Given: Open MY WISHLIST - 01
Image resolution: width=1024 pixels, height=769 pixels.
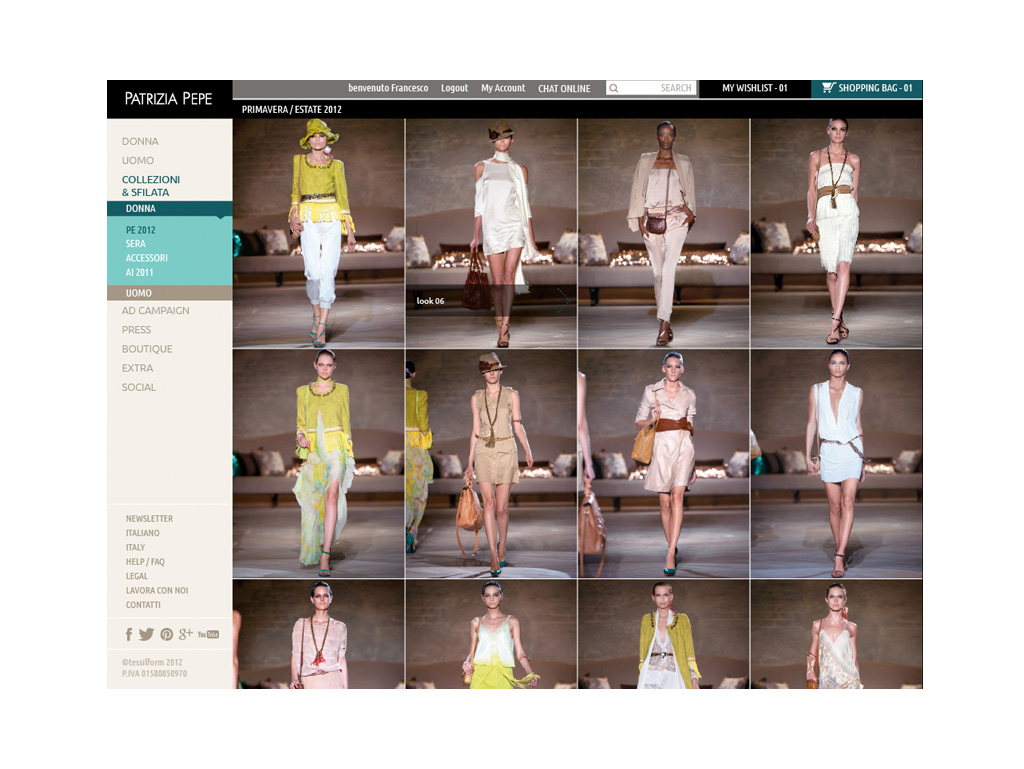Looking at the screenshot, I should click(755, 88).
